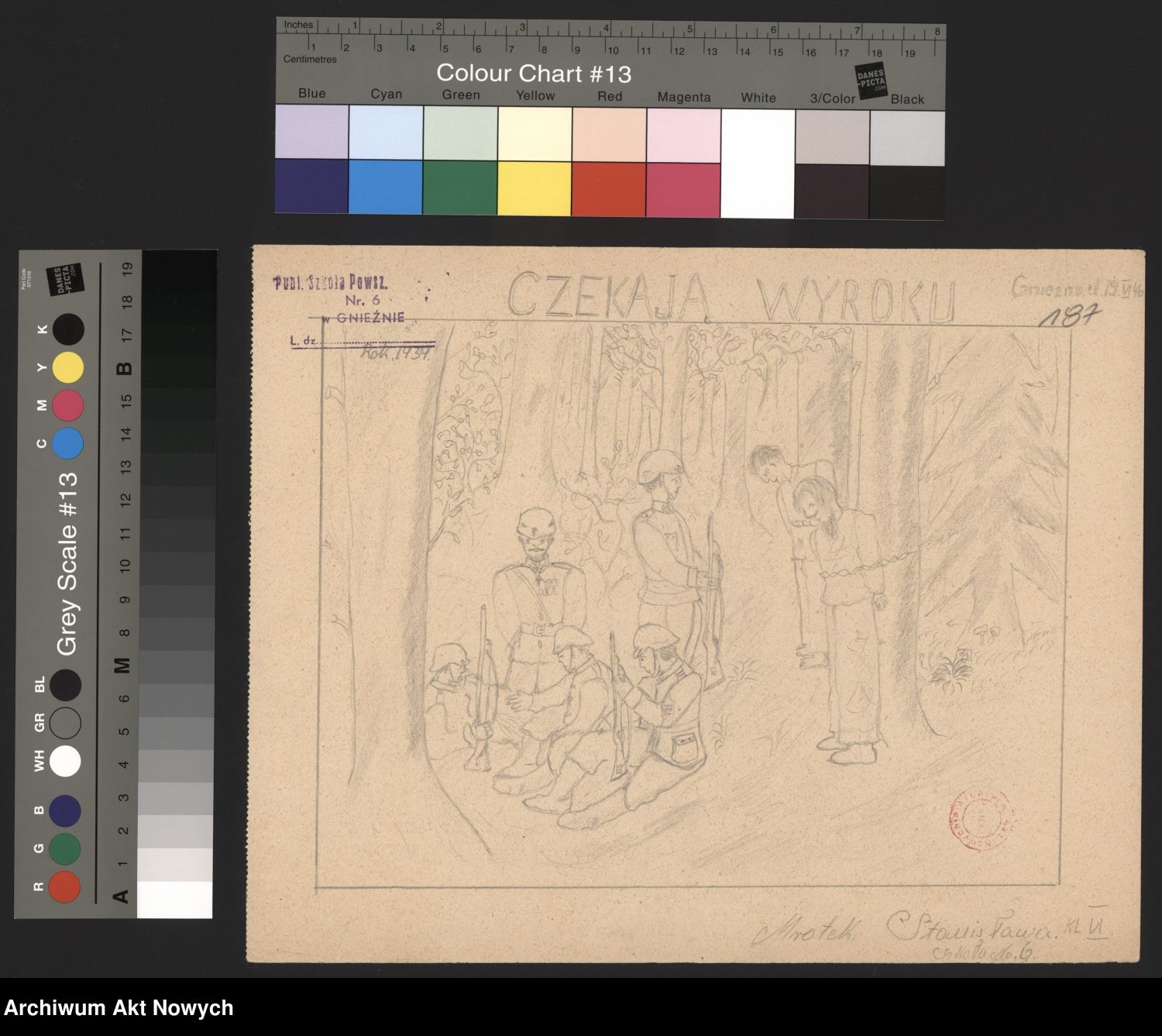This screenshot has width=1162, height=1036.
Task: Select the white circle labeled WH
Action: (65, 761)
